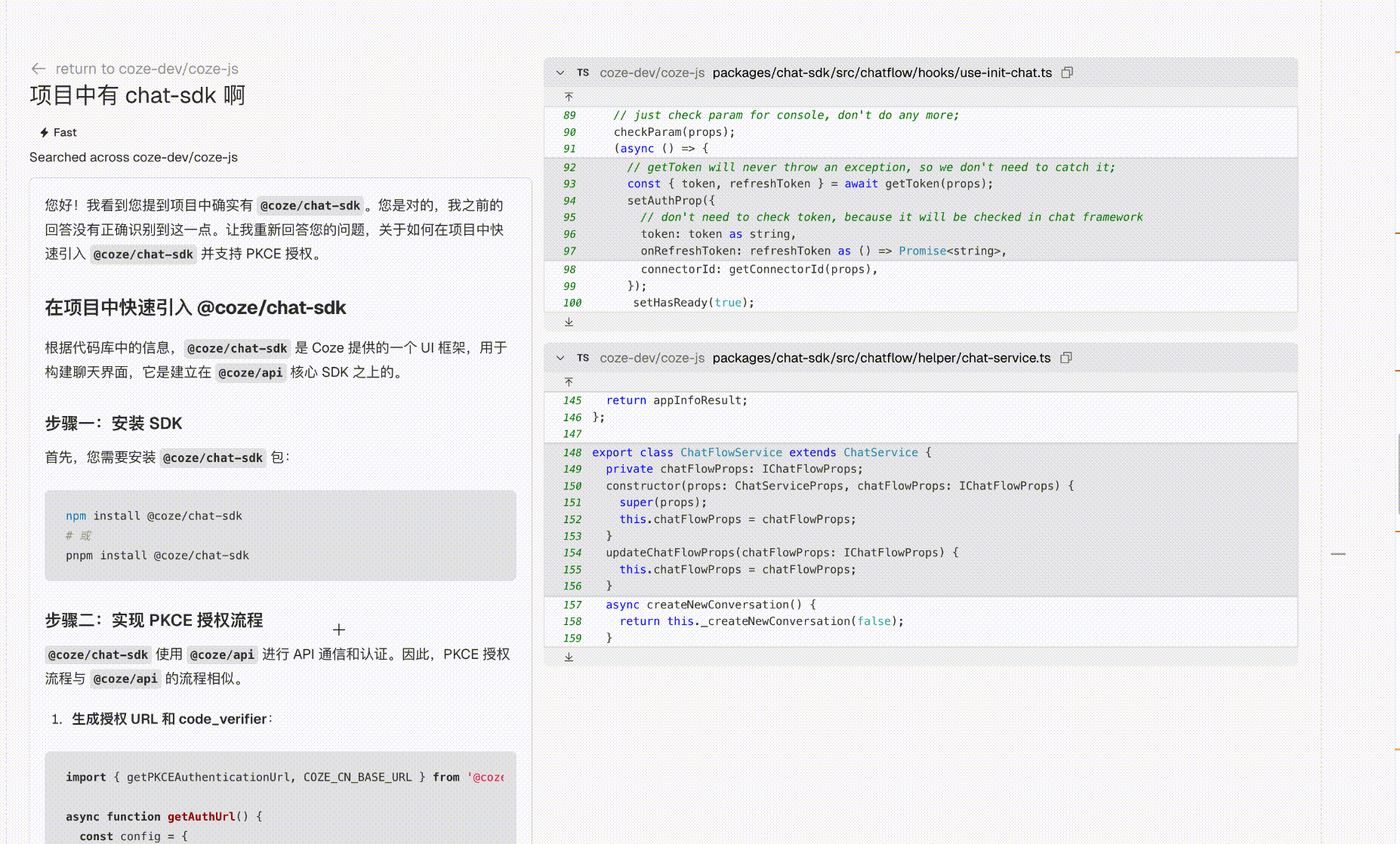Click the import getPKCEAuthenticationUrl code line
Viewport: 1400px width, 844px height.
pyautogui.click(x=284, y=778)
